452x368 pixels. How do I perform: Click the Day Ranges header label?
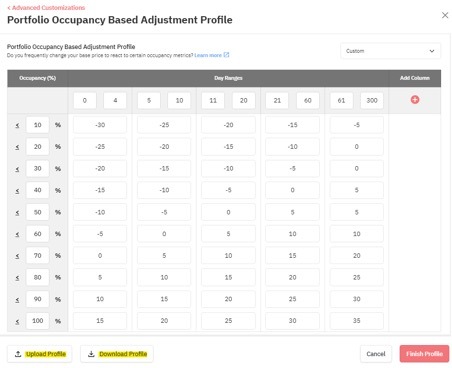[x=228, y=78]
